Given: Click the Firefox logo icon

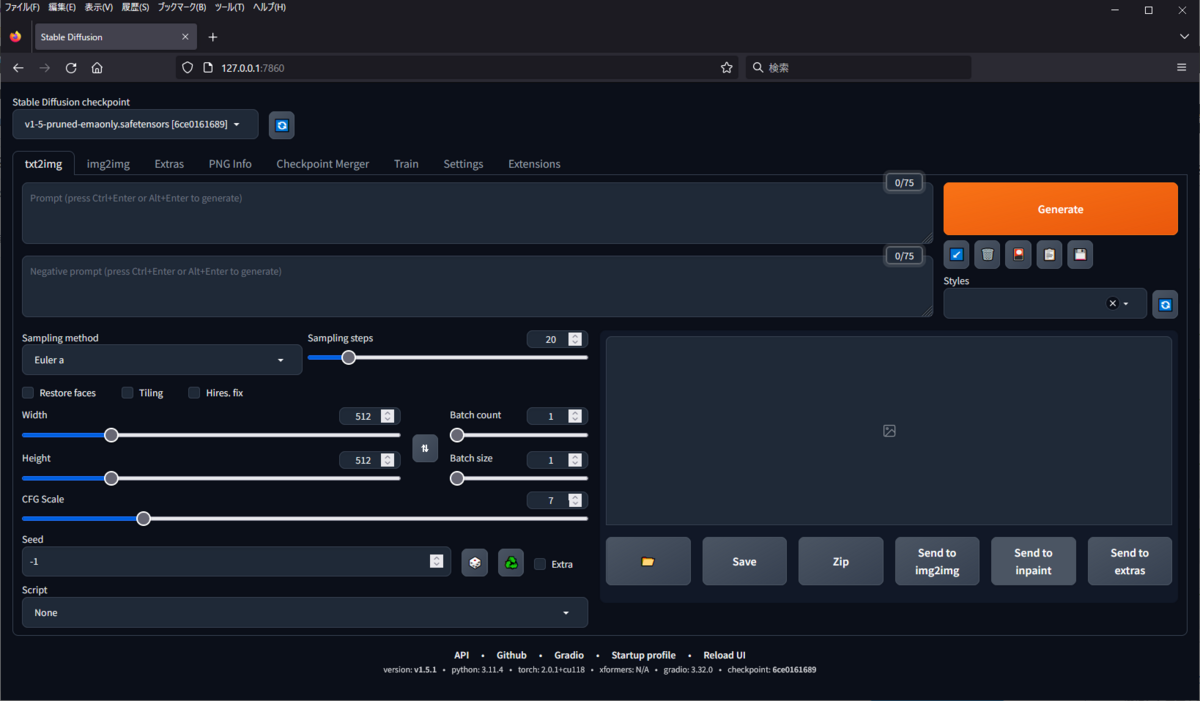Looking at the screenshot, I should click(x=15, y=37).
